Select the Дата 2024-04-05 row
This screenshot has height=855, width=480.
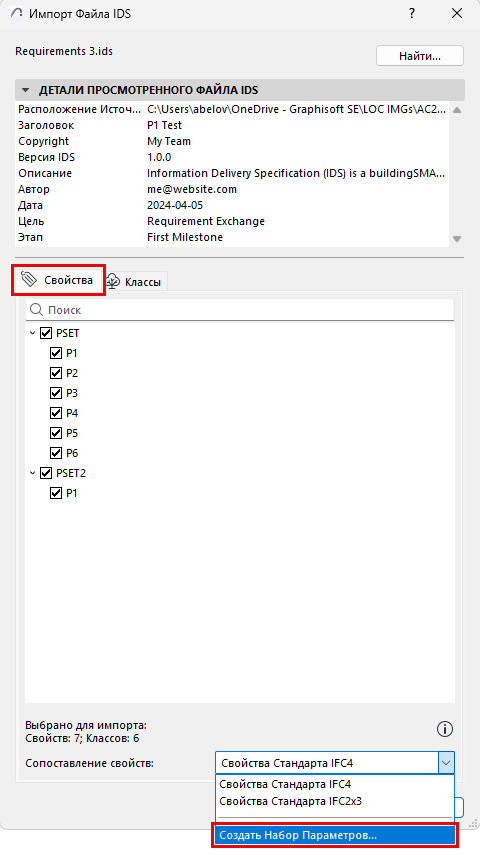pyautogui.click(x=232, y=206)
